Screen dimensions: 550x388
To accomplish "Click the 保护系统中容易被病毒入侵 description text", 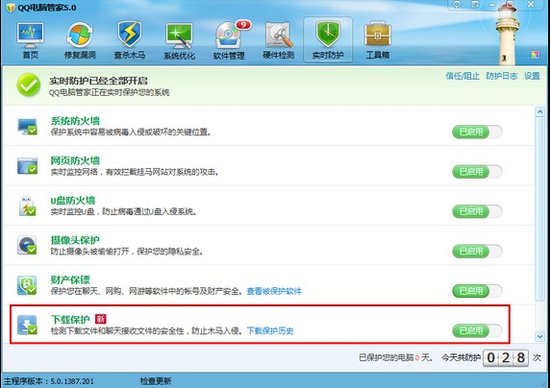I will point(130,132).
